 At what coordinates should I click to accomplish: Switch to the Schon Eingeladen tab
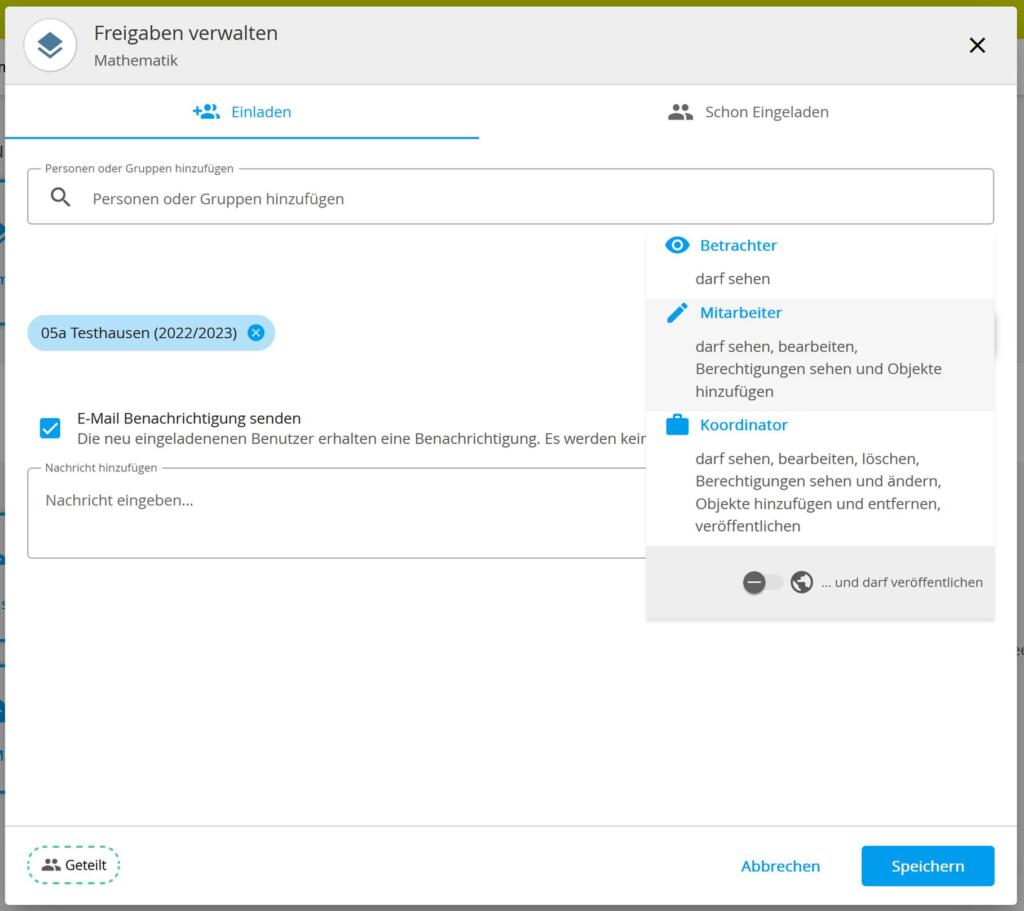click(748, 112)
